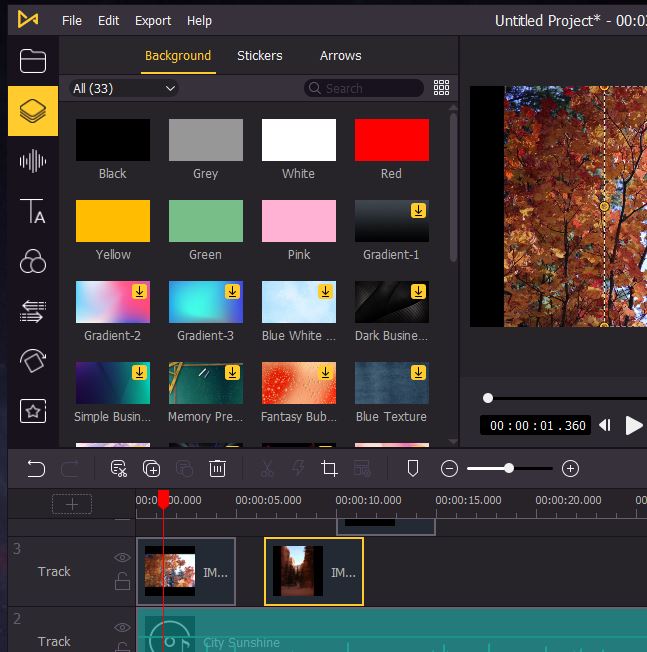The width and height of the screenshot is (647, 652).
Task: Expand the All (33) category dropdown
Action: tap(124, 88)
